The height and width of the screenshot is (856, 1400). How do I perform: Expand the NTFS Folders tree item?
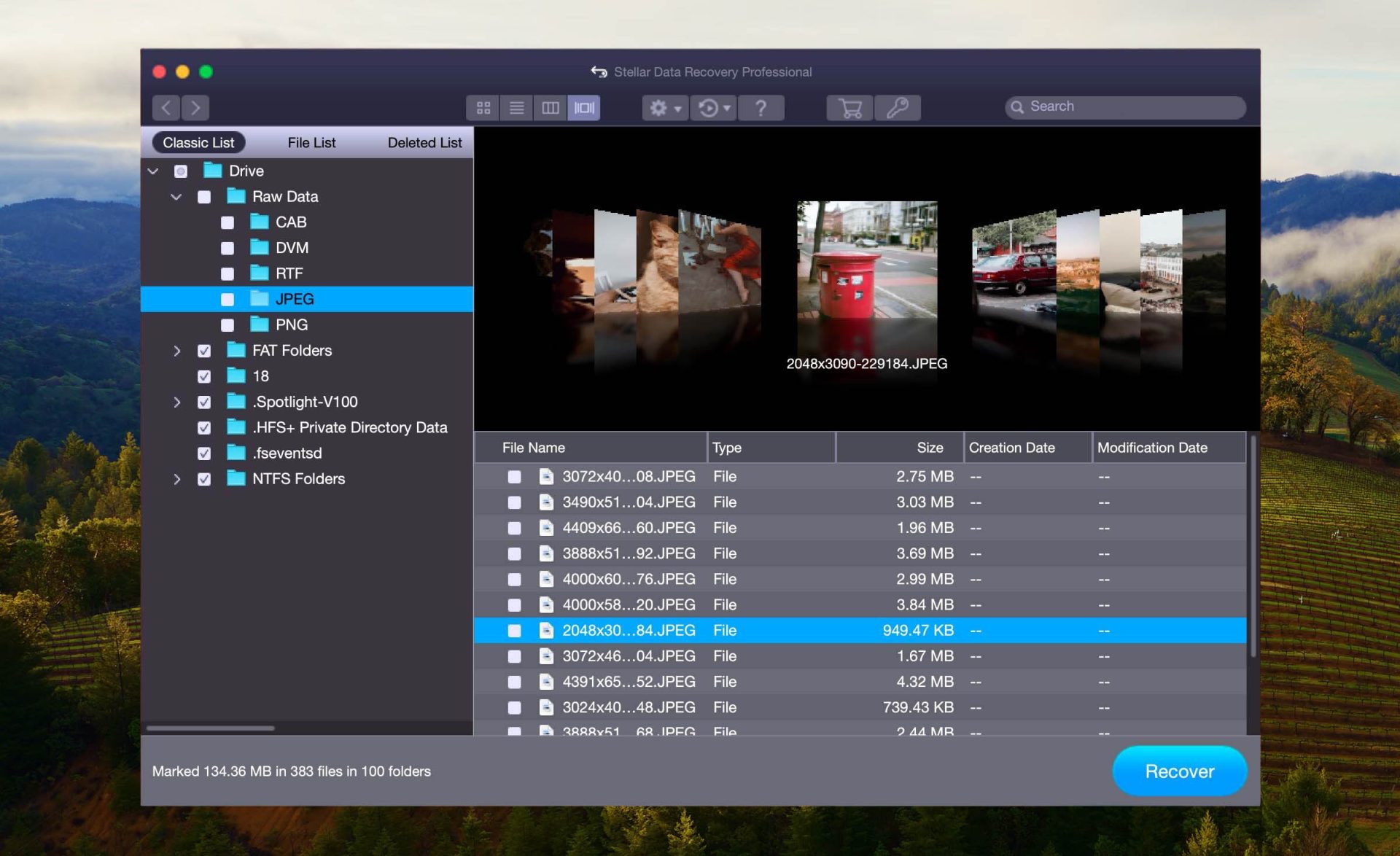[x=177, y=479]
